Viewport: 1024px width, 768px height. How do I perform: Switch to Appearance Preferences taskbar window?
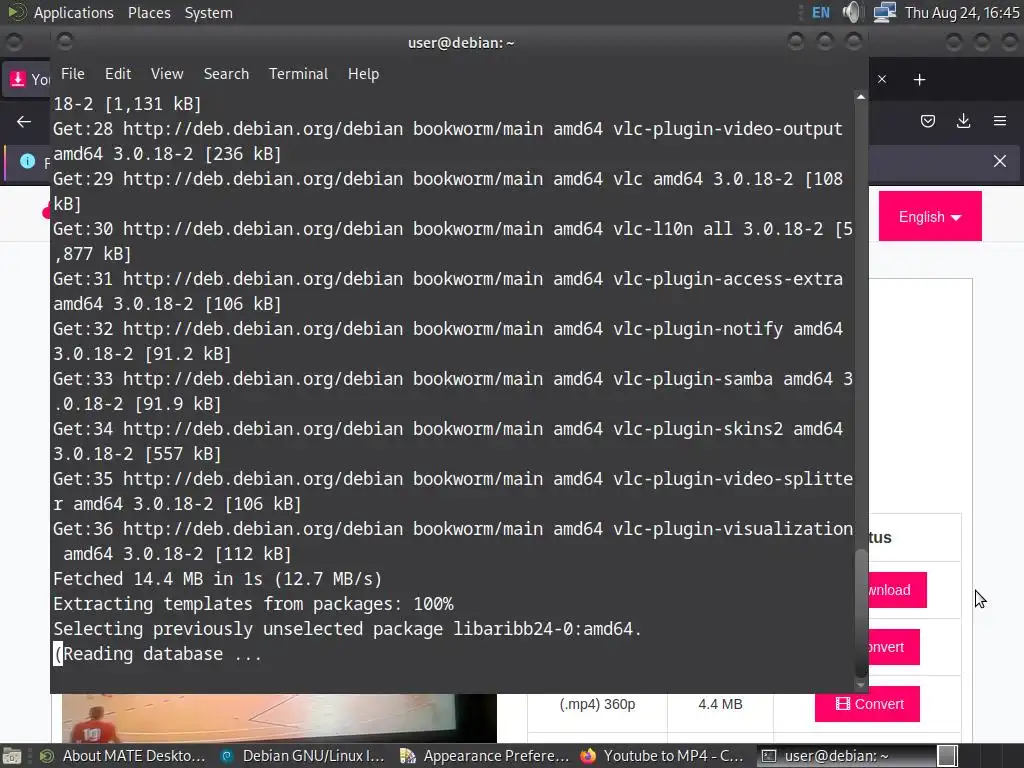coord(484,756)
